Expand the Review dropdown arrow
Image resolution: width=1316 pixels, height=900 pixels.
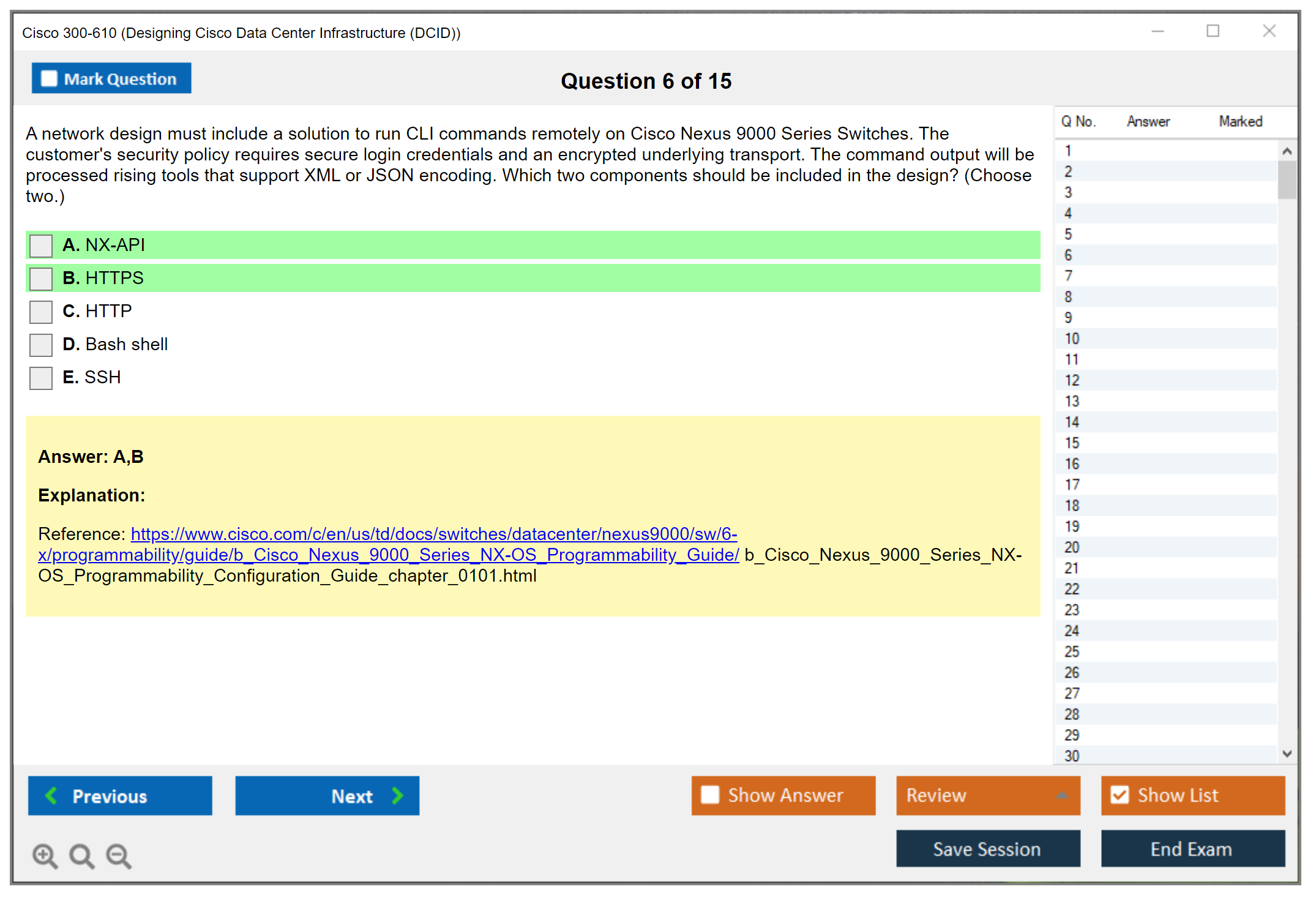[x=1063, y=795]
